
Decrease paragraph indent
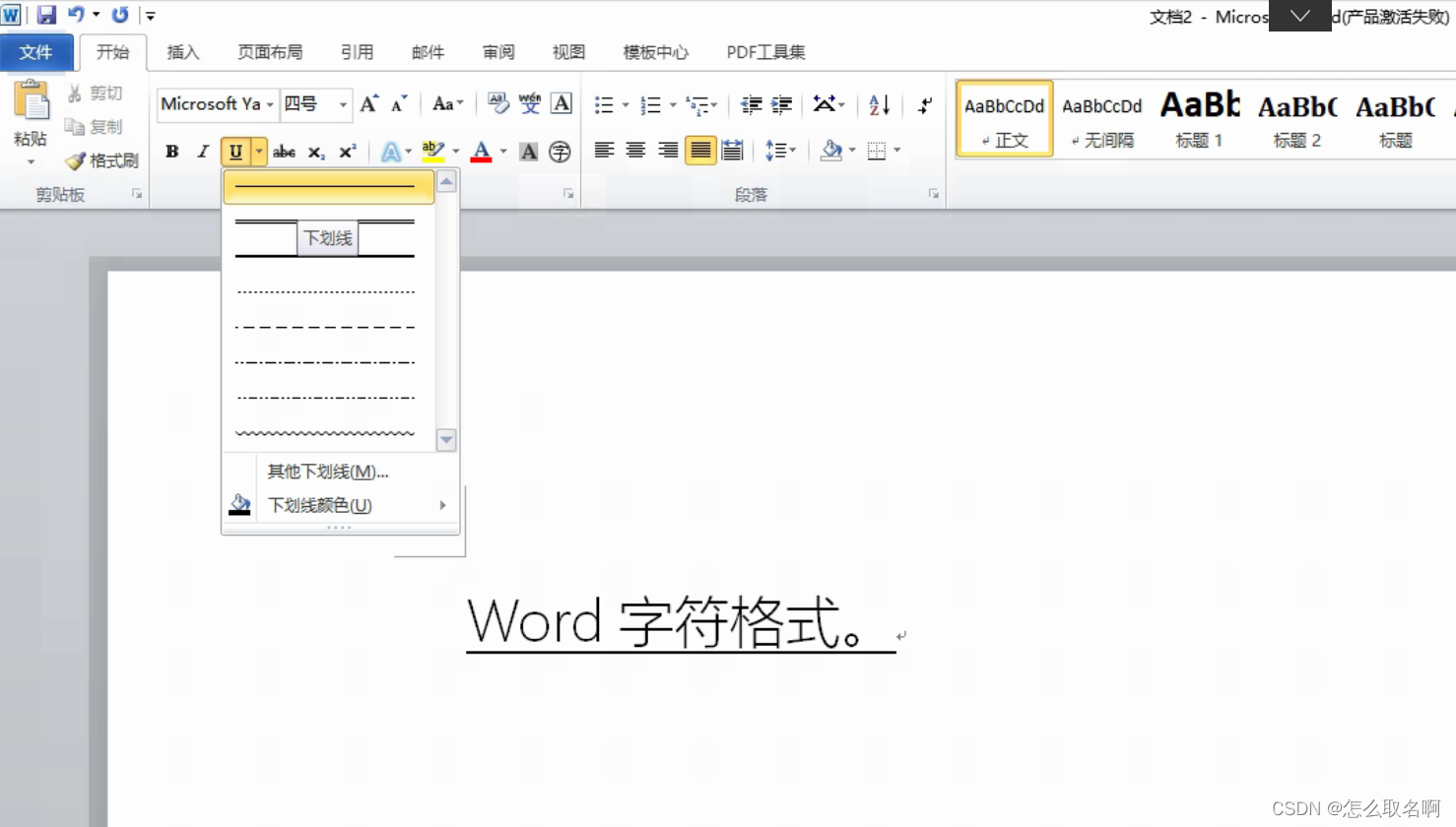(x=751, y=104)
